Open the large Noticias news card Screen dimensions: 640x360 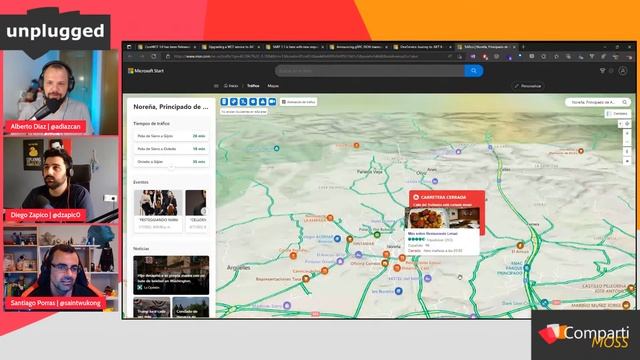(x=171, y=275)
